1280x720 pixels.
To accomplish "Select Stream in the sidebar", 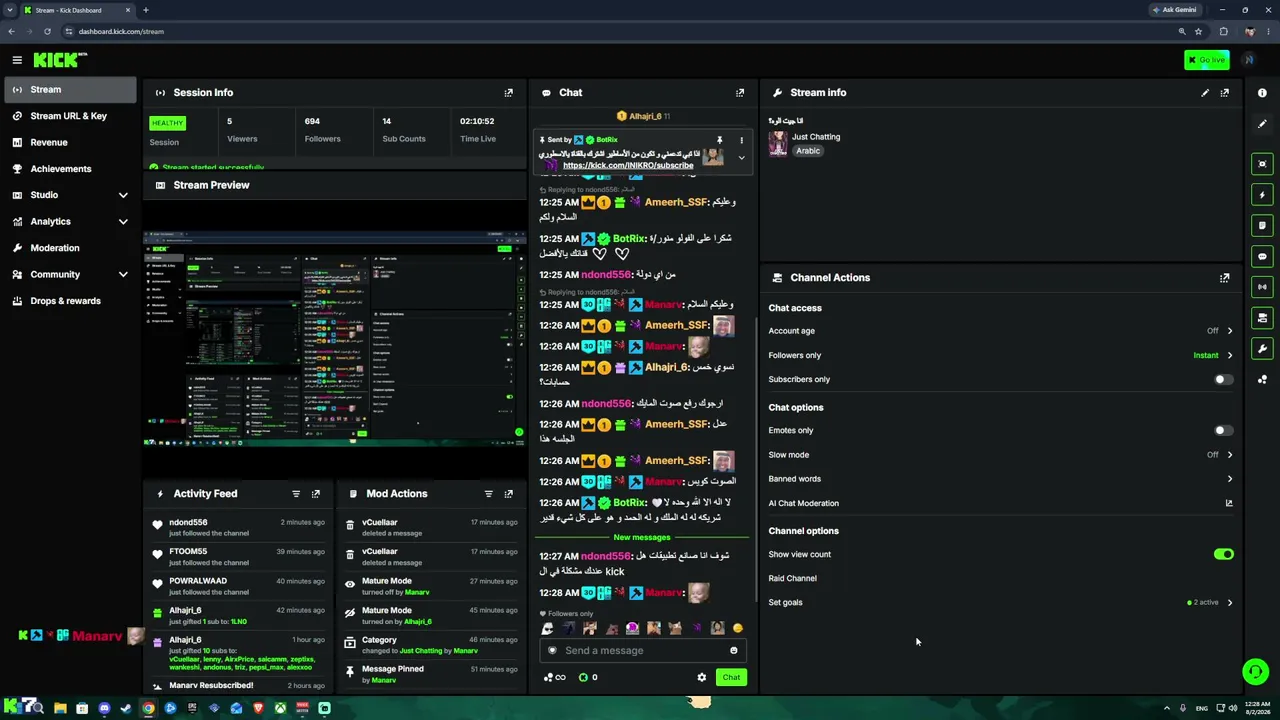I will pyautogui.click(x=70, y=90).
